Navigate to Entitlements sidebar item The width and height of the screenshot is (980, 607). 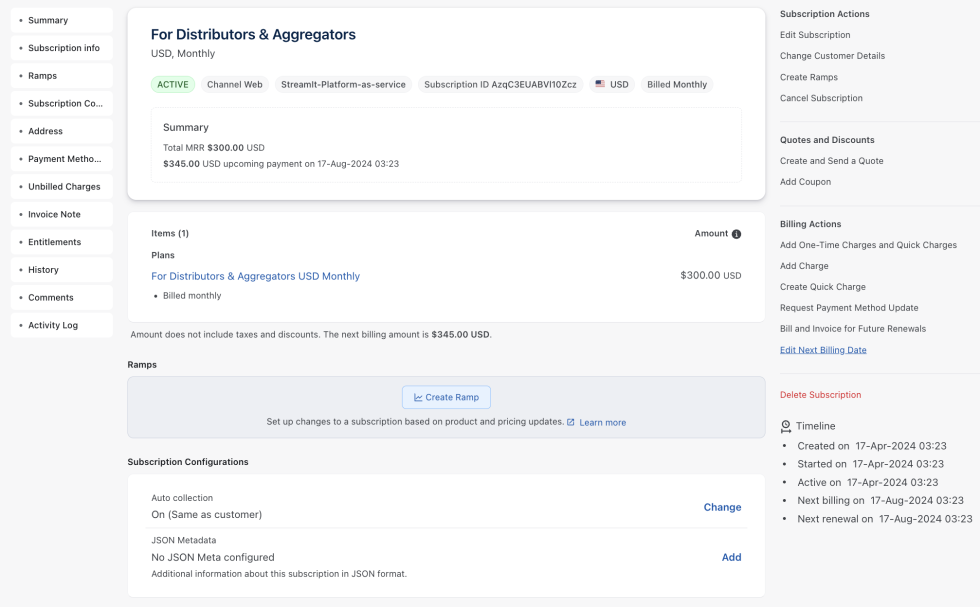click(54, 242)
